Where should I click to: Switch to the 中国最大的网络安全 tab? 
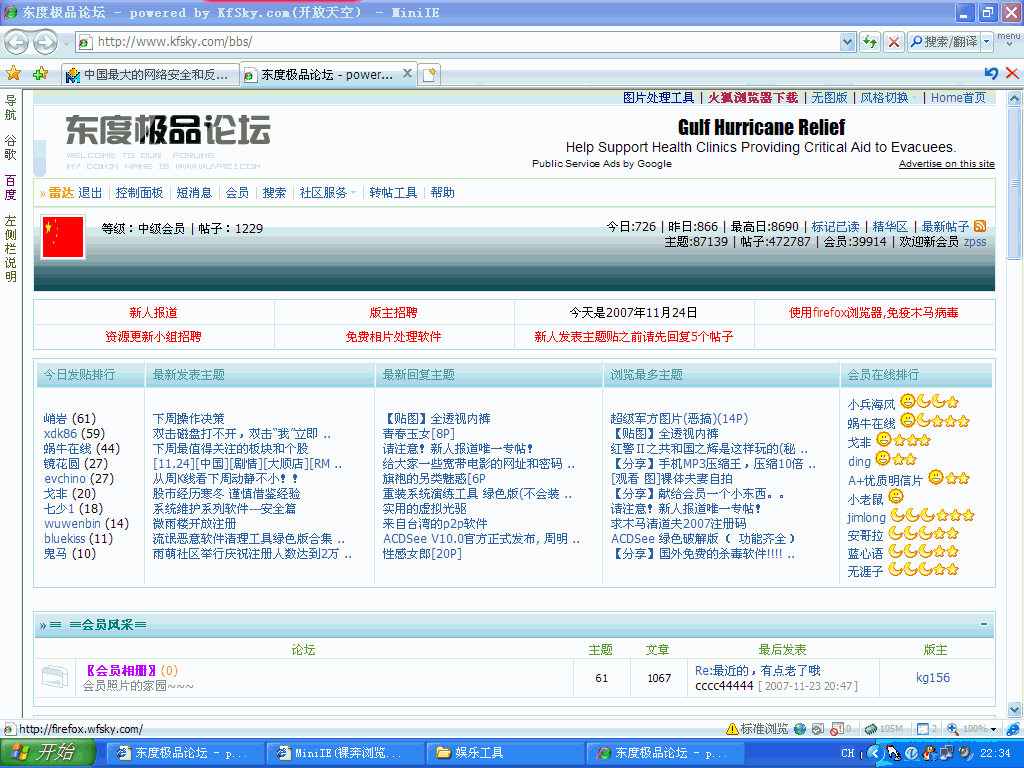150,74
